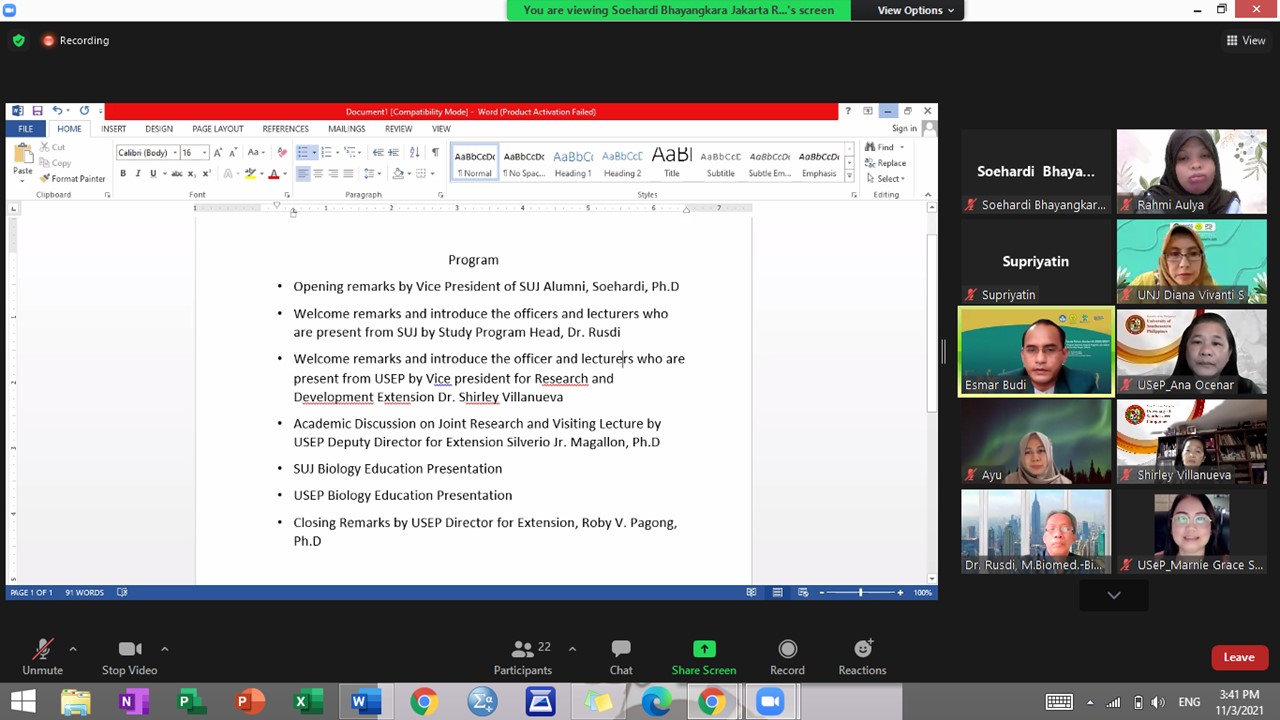Open the PAGE LAYOUT ribbon tab
This screenshot has height=720, width=1280.
click(x=218, y=129)
